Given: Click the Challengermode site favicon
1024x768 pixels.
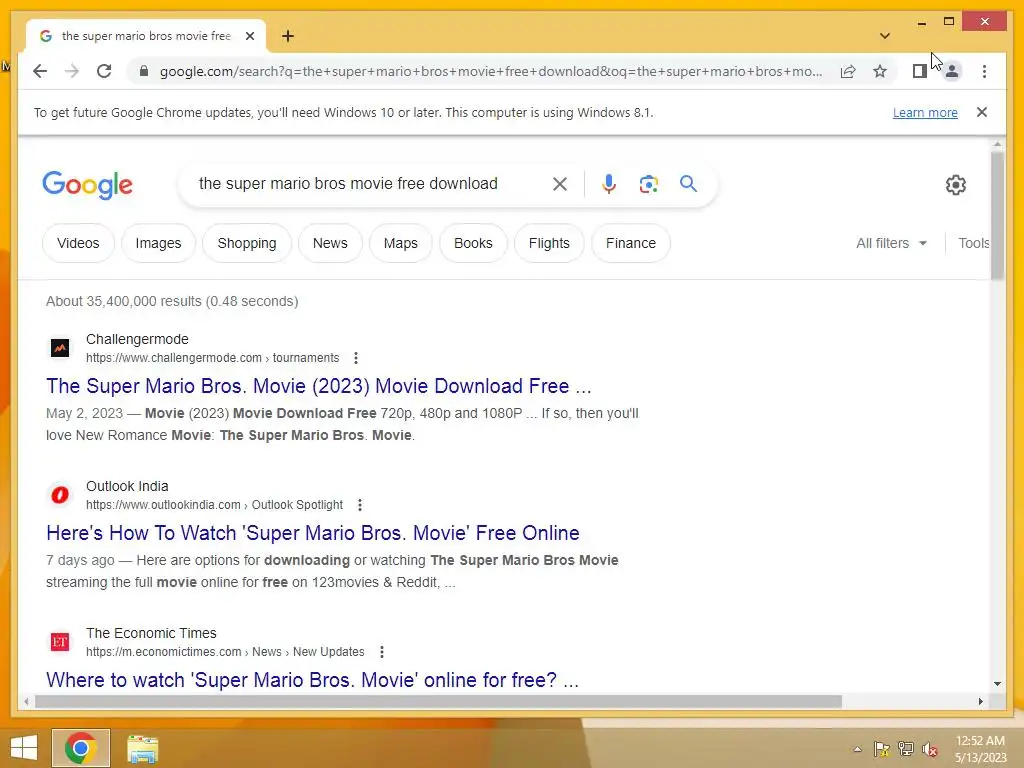Looking at the screenshot, I should [x=60, y=348].
